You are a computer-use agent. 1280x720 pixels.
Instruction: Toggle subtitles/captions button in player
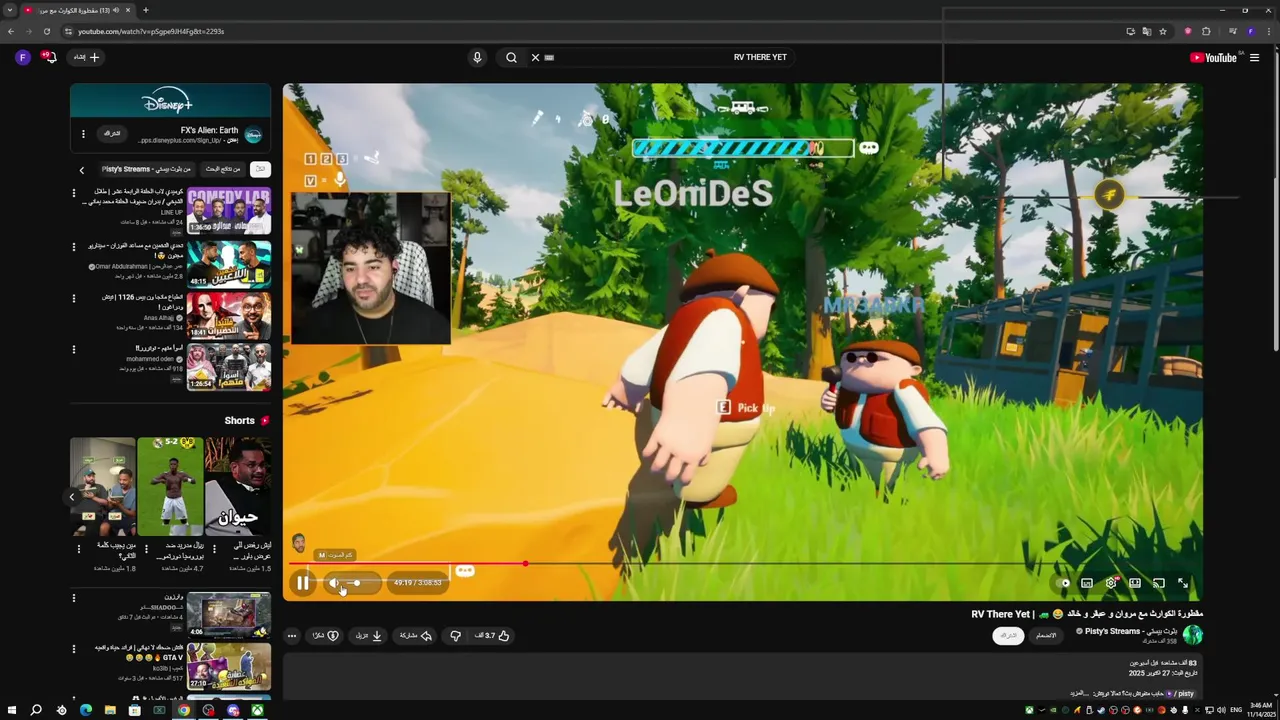[x=1087, y=583]
